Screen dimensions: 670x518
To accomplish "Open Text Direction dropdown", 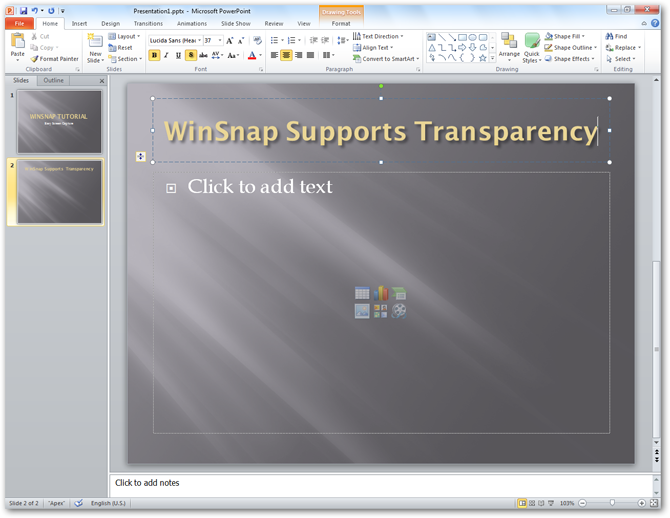I will tap(378, 36).
